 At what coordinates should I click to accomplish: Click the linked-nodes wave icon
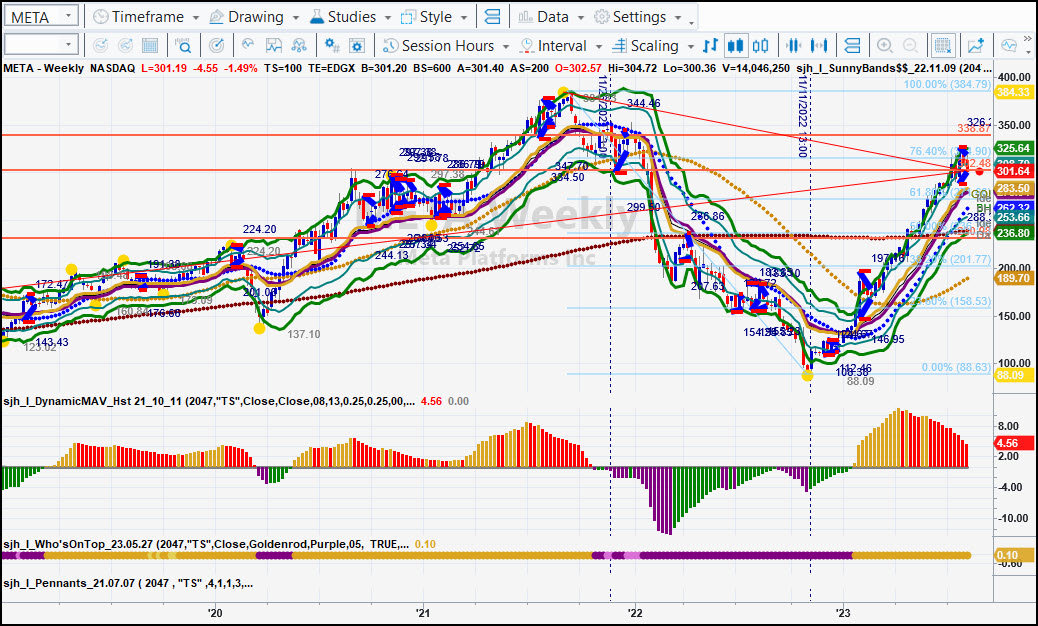pyautogui.click(x=299, y=46)
